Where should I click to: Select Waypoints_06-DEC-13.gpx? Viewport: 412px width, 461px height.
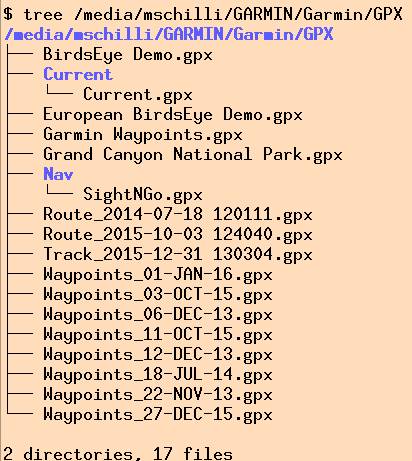[x=158, y=315]
